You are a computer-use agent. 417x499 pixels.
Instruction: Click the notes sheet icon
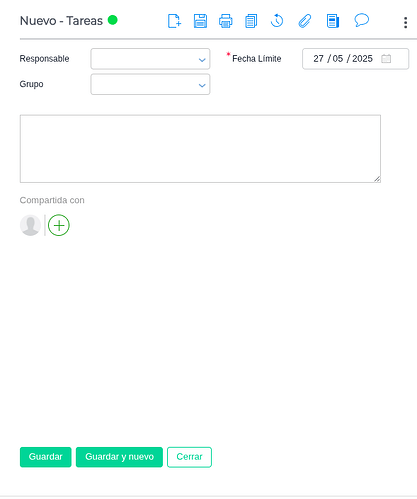(333, 21)
